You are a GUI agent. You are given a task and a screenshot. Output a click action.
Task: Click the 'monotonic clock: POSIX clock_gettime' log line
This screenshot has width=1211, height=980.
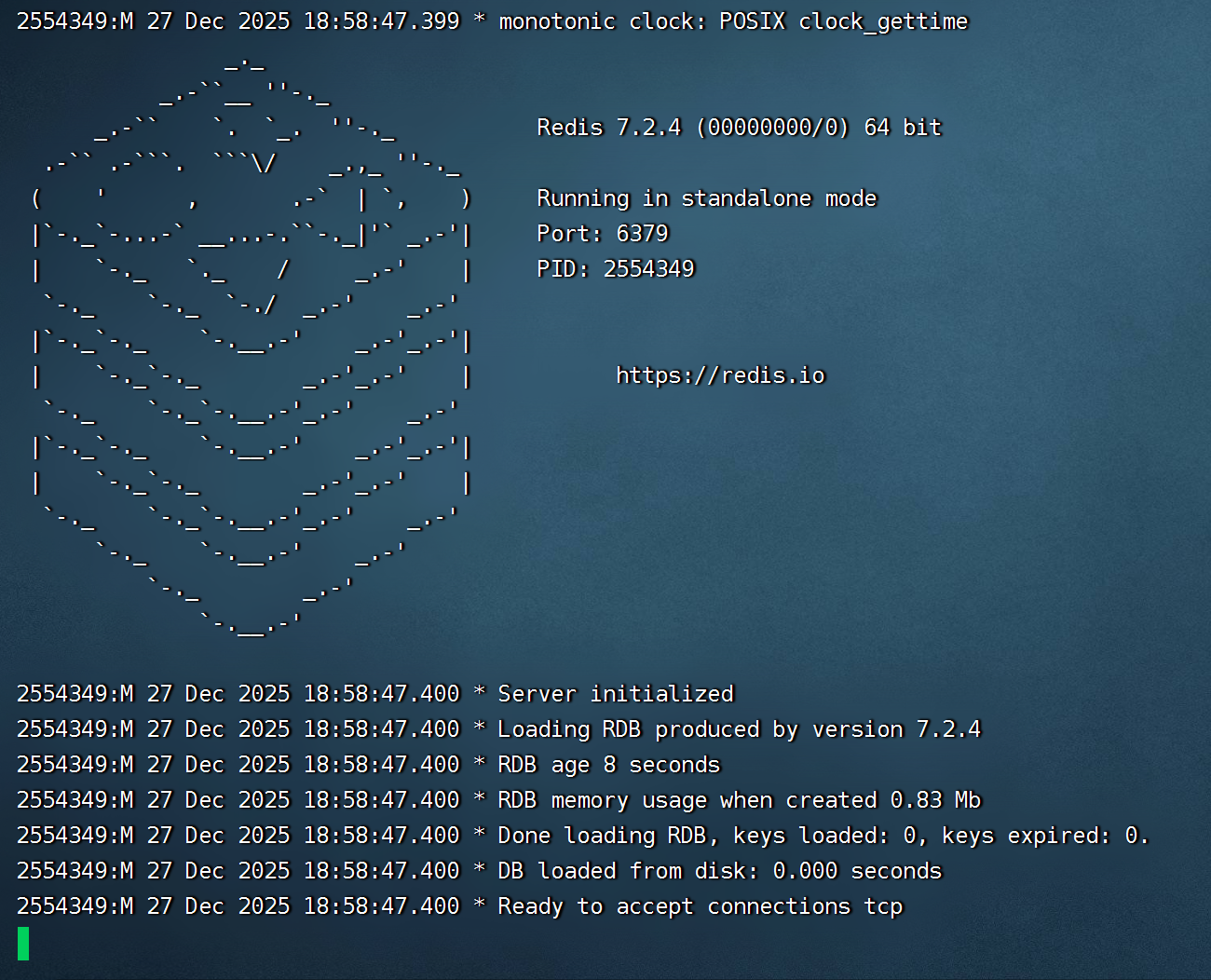point(492,21)
